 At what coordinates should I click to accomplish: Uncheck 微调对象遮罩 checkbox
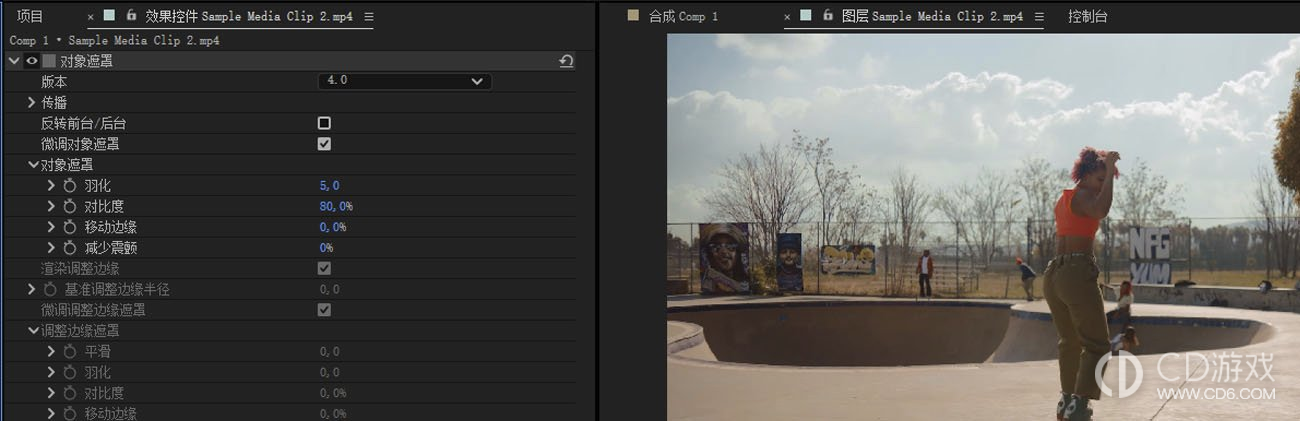click(324, 144)
